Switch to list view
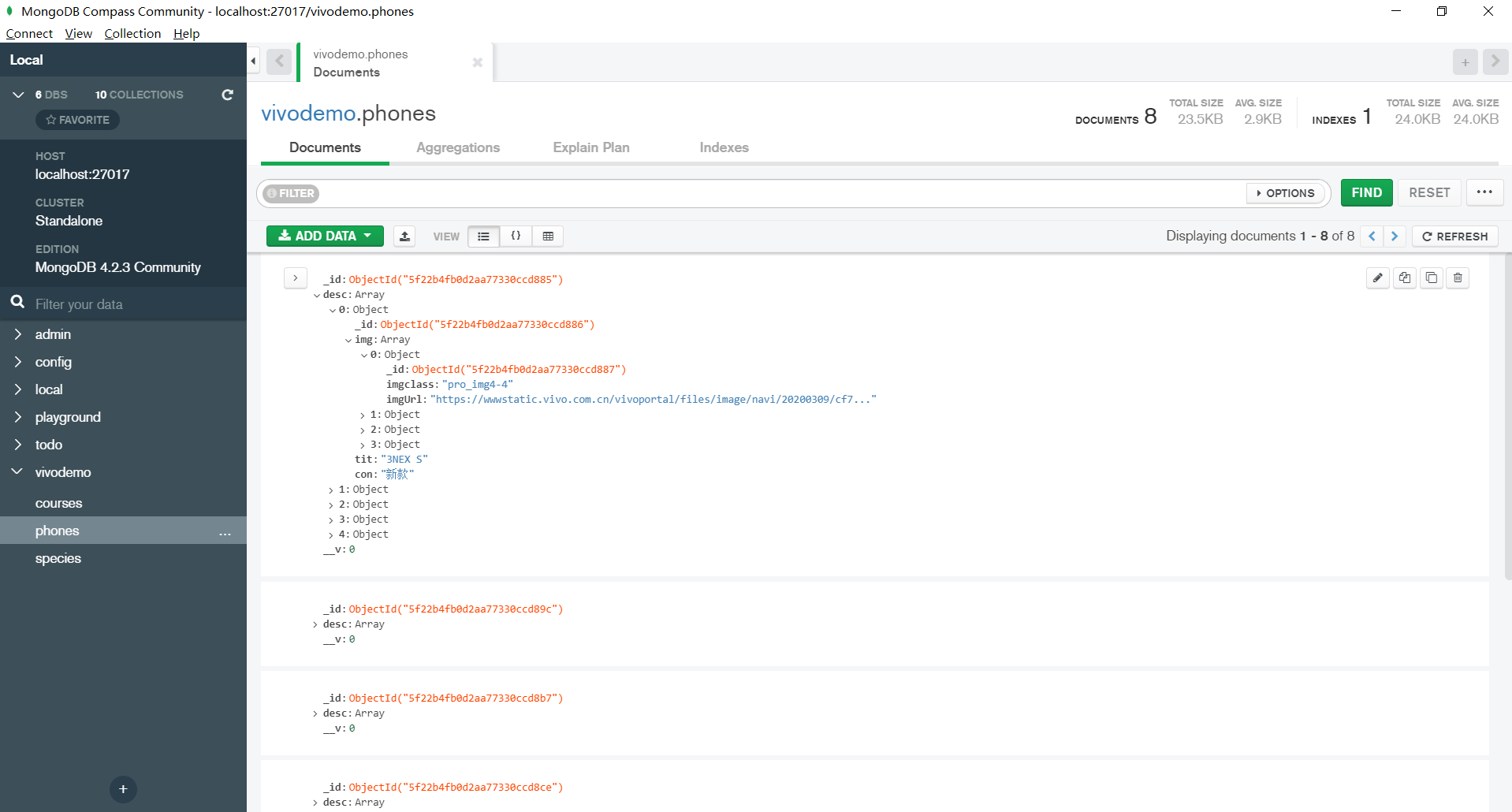 (483, 236)
